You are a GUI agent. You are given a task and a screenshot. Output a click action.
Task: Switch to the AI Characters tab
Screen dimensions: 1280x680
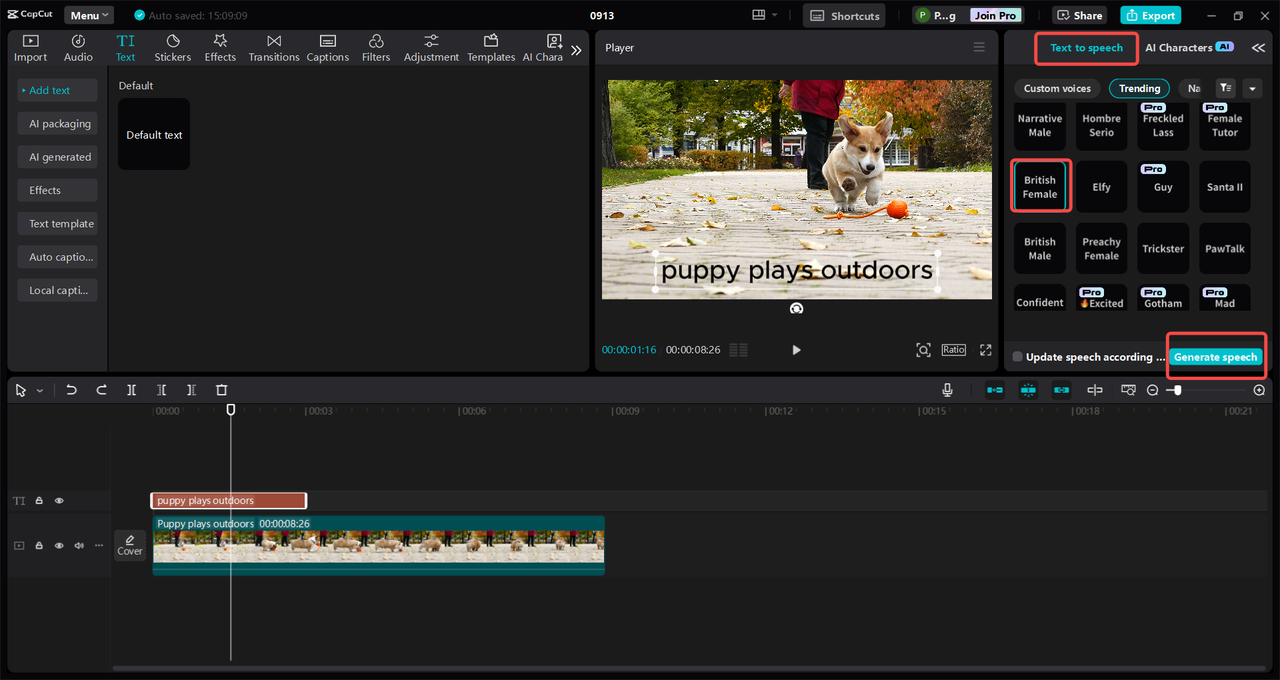click(x=1189, y=47)
